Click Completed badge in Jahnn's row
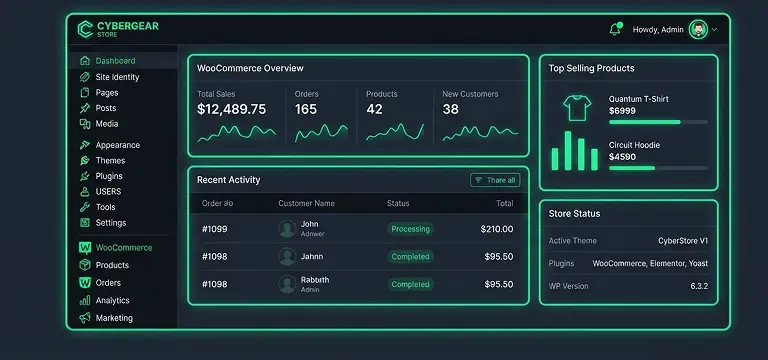 (410, 257)
